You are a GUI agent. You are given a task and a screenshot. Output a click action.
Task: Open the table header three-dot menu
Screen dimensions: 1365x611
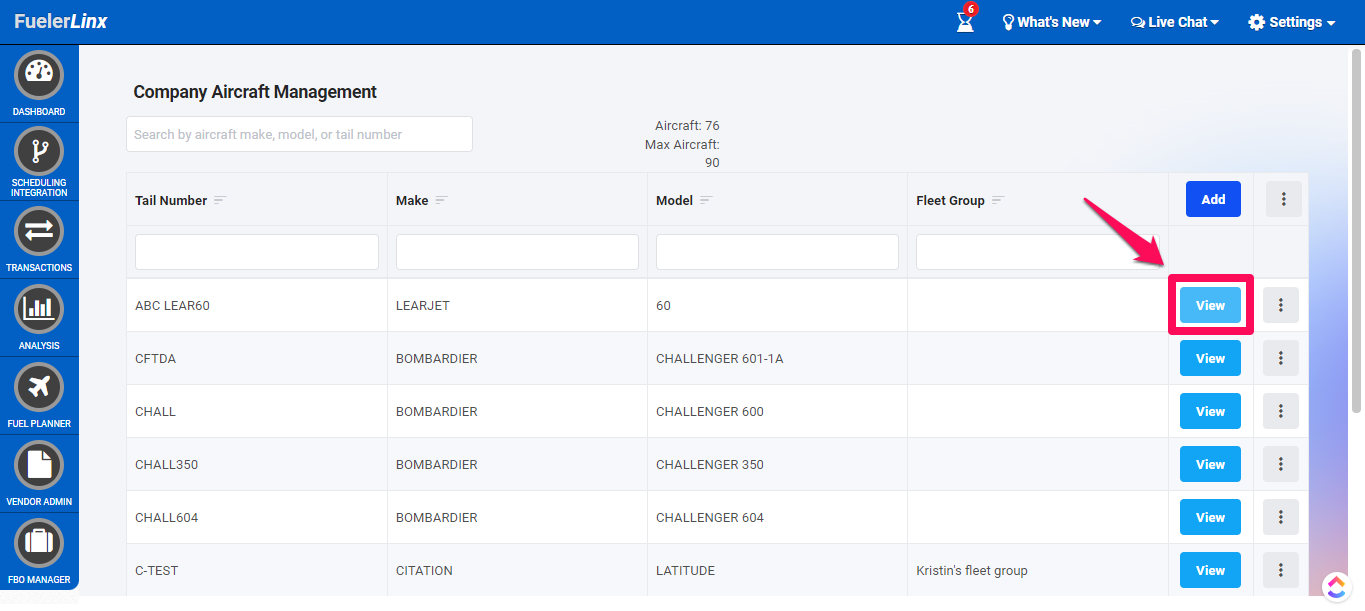point(1284,199)
